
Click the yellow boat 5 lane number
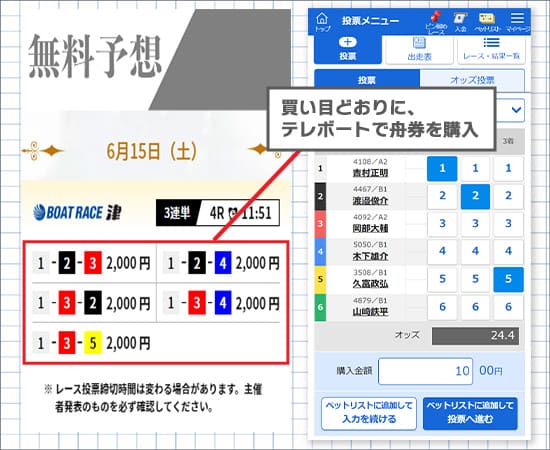pyautogui.click(x=320, y=280)
